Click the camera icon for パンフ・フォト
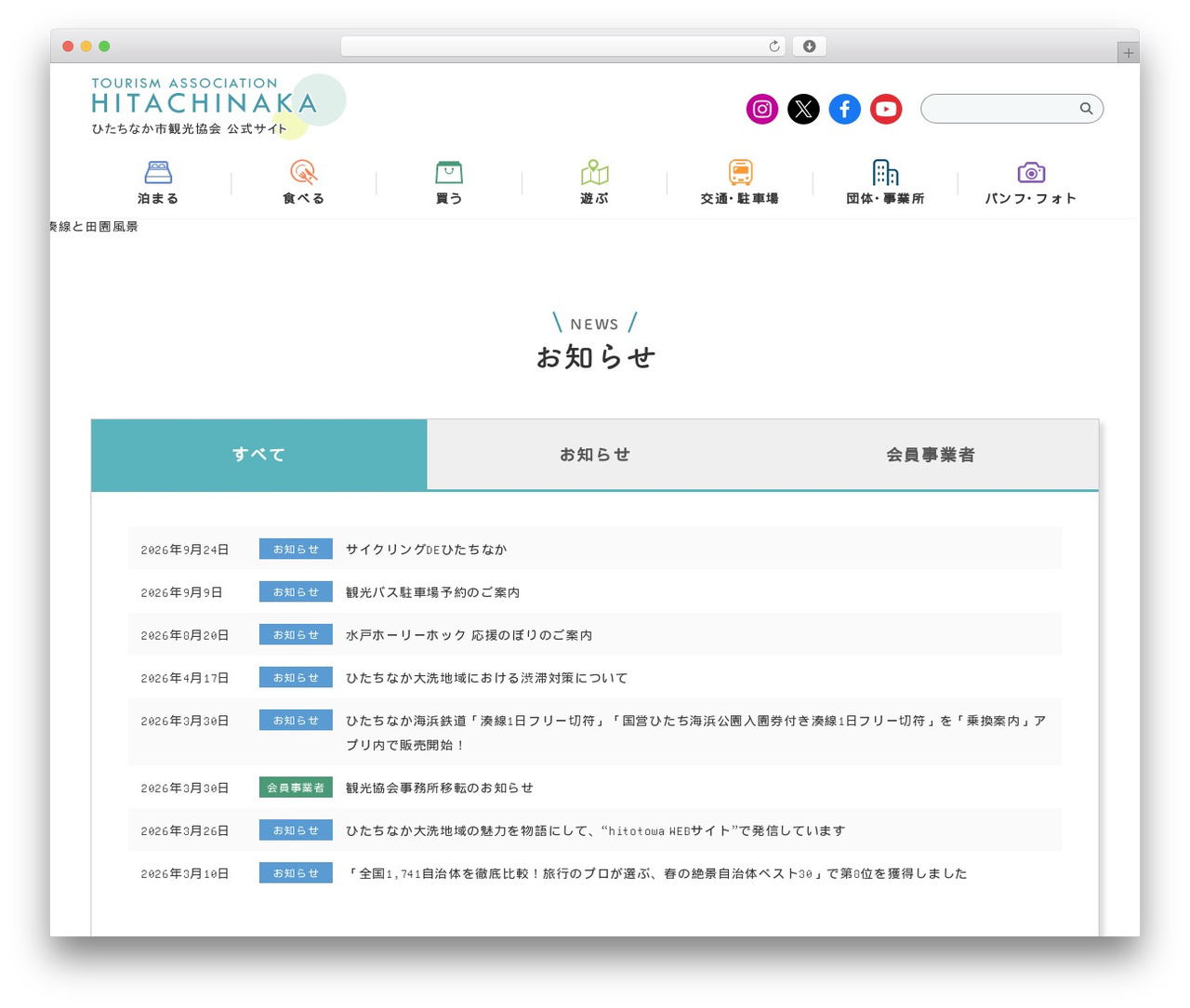 pyautogui.click(x=1031, y=172)
